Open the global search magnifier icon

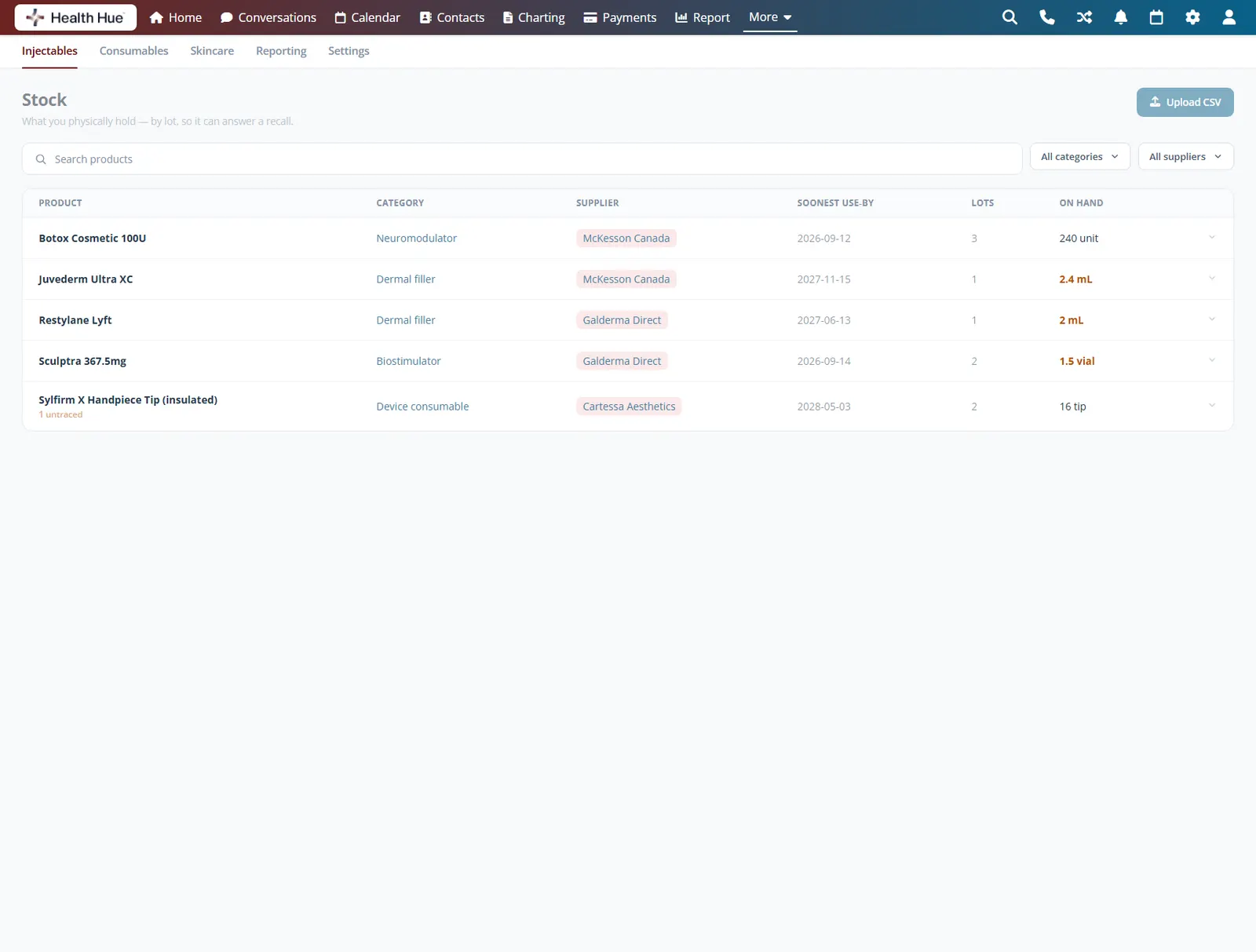[x=1010, y=17]
